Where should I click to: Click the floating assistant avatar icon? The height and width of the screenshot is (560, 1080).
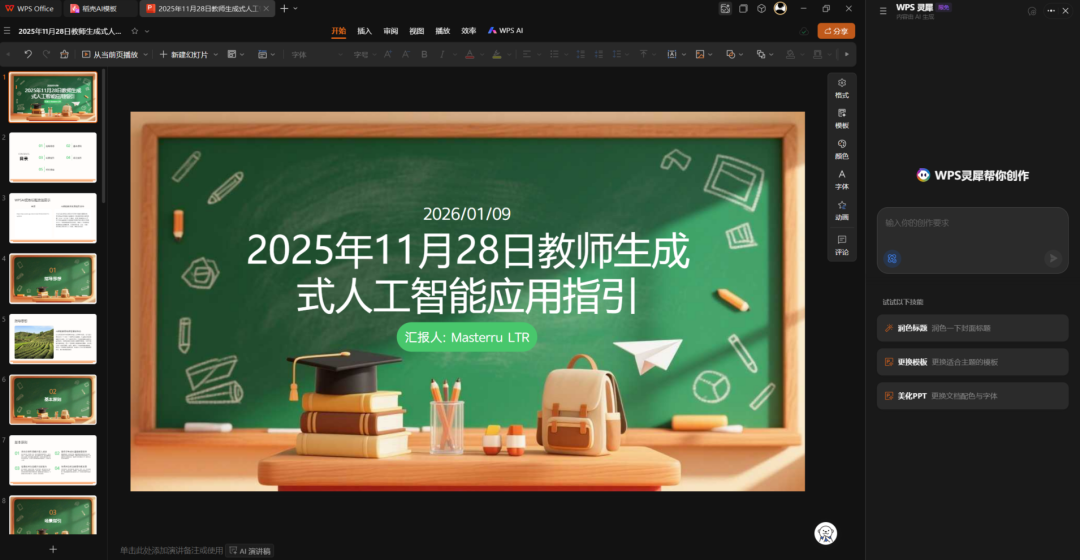(x=825, y=533)
